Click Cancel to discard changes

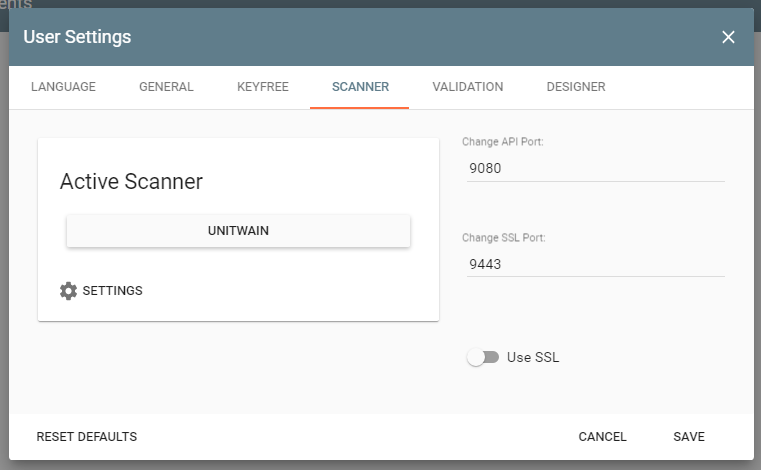602,437
